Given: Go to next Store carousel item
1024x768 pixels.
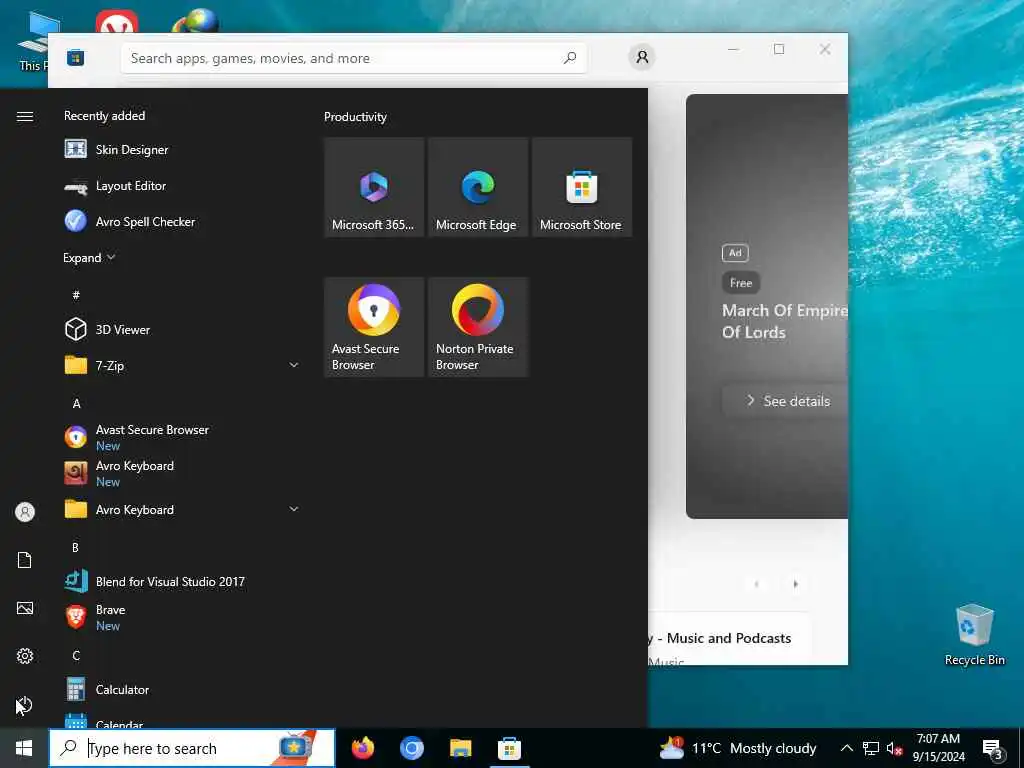Looking at the screenshot, I should tap(795, 584).
